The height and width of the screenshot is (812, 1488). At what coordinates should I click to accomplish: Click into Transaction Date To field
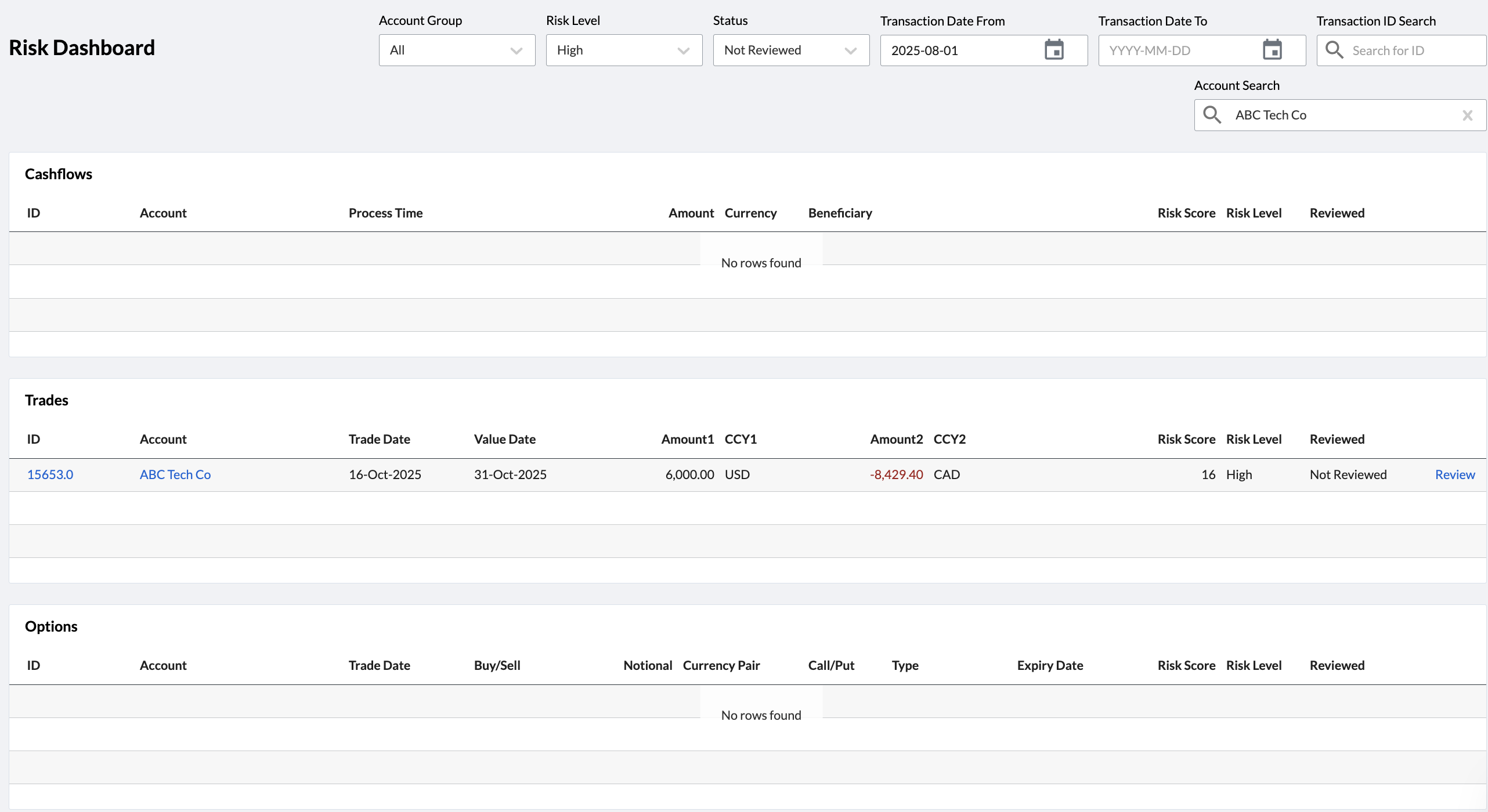click(x=1178, y=50)
